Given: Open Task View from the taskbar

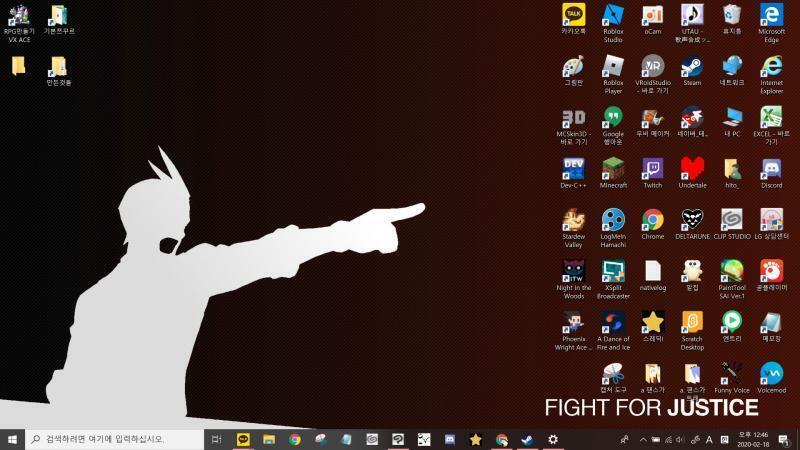Looking at the screenshot, I should click(x=216, y=439).
